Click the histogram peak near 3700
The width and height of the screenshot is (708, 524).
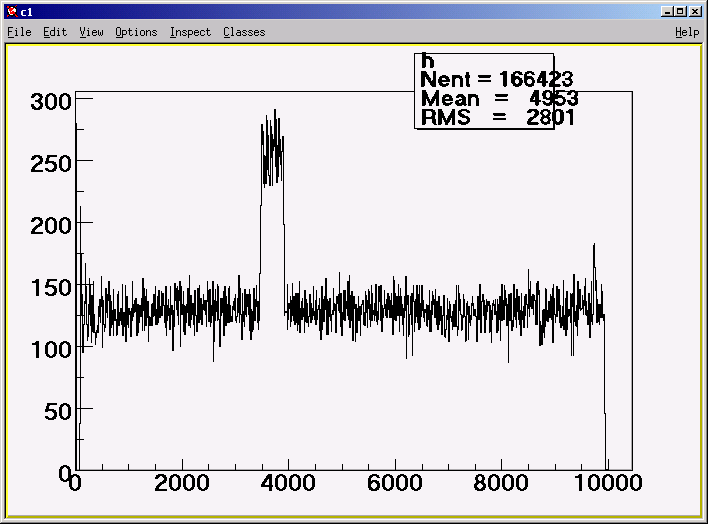[x=273, y=149]
